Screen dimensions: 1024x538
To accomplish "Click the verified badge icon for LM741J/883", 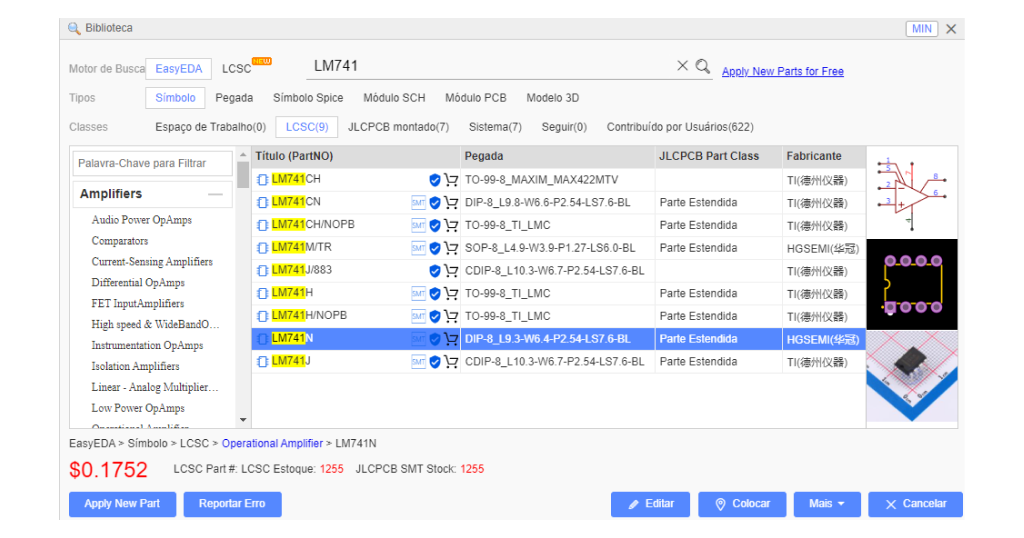I will [434, 270].
